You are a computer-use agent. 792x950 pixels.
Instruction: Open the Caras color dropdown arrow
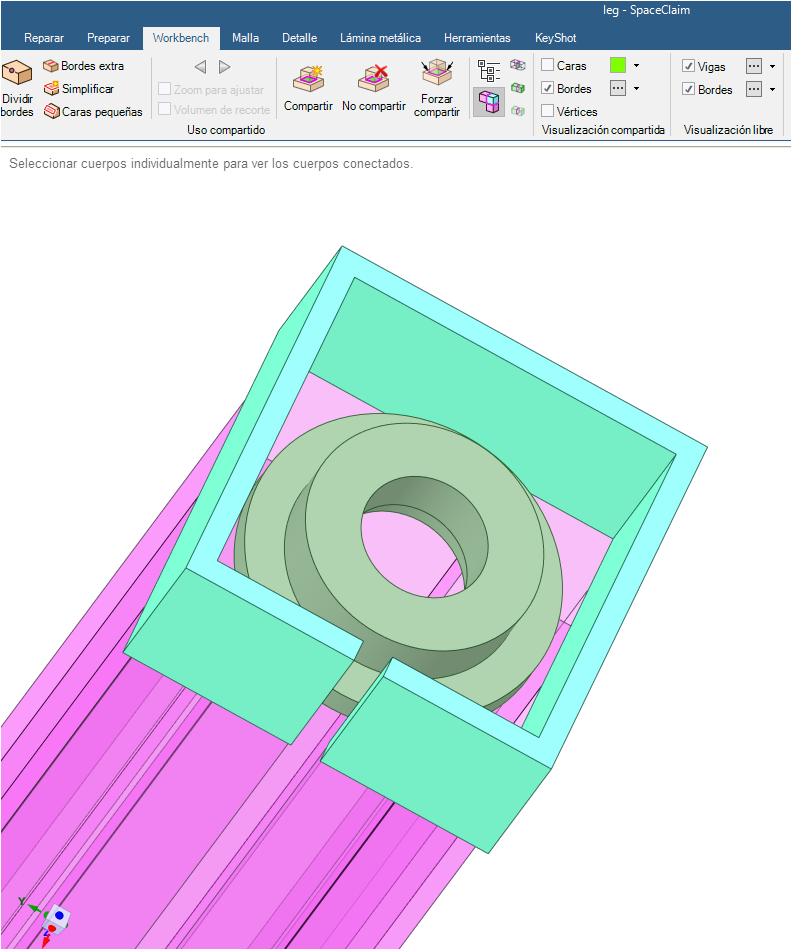pyautogui.click(x=636, y=65)
